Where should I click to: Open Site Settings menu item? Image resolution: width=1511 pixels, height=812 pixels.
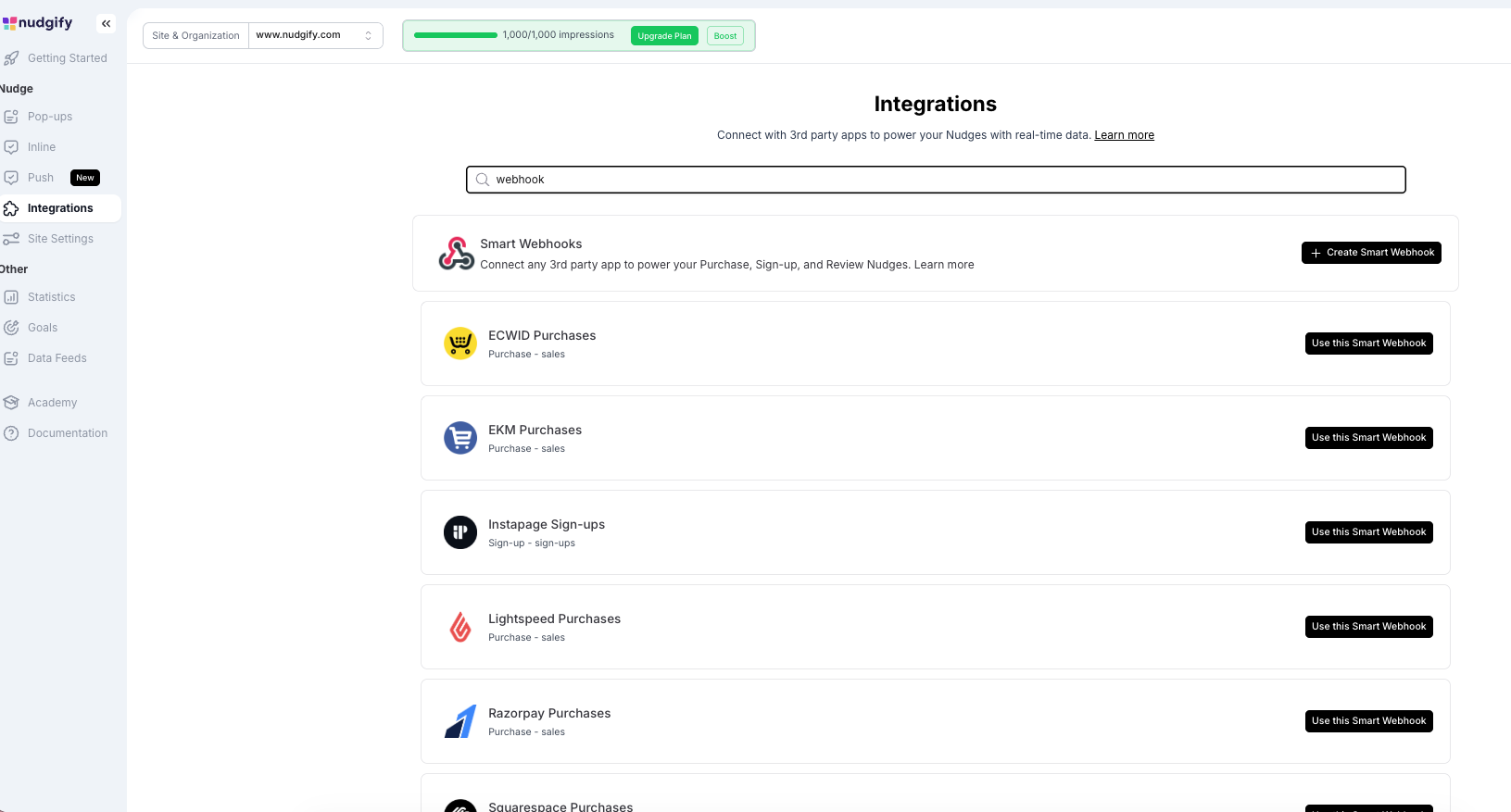point(61,239)
